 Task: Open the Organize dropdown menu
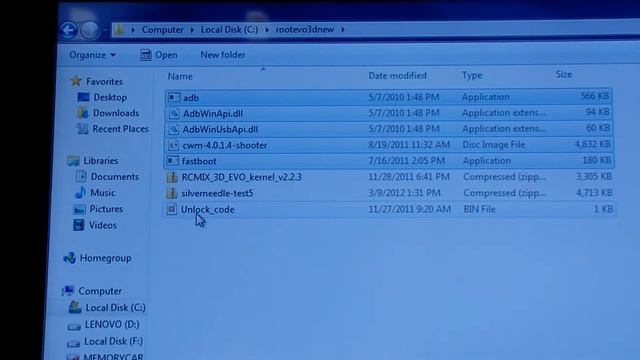pos(92,55)
